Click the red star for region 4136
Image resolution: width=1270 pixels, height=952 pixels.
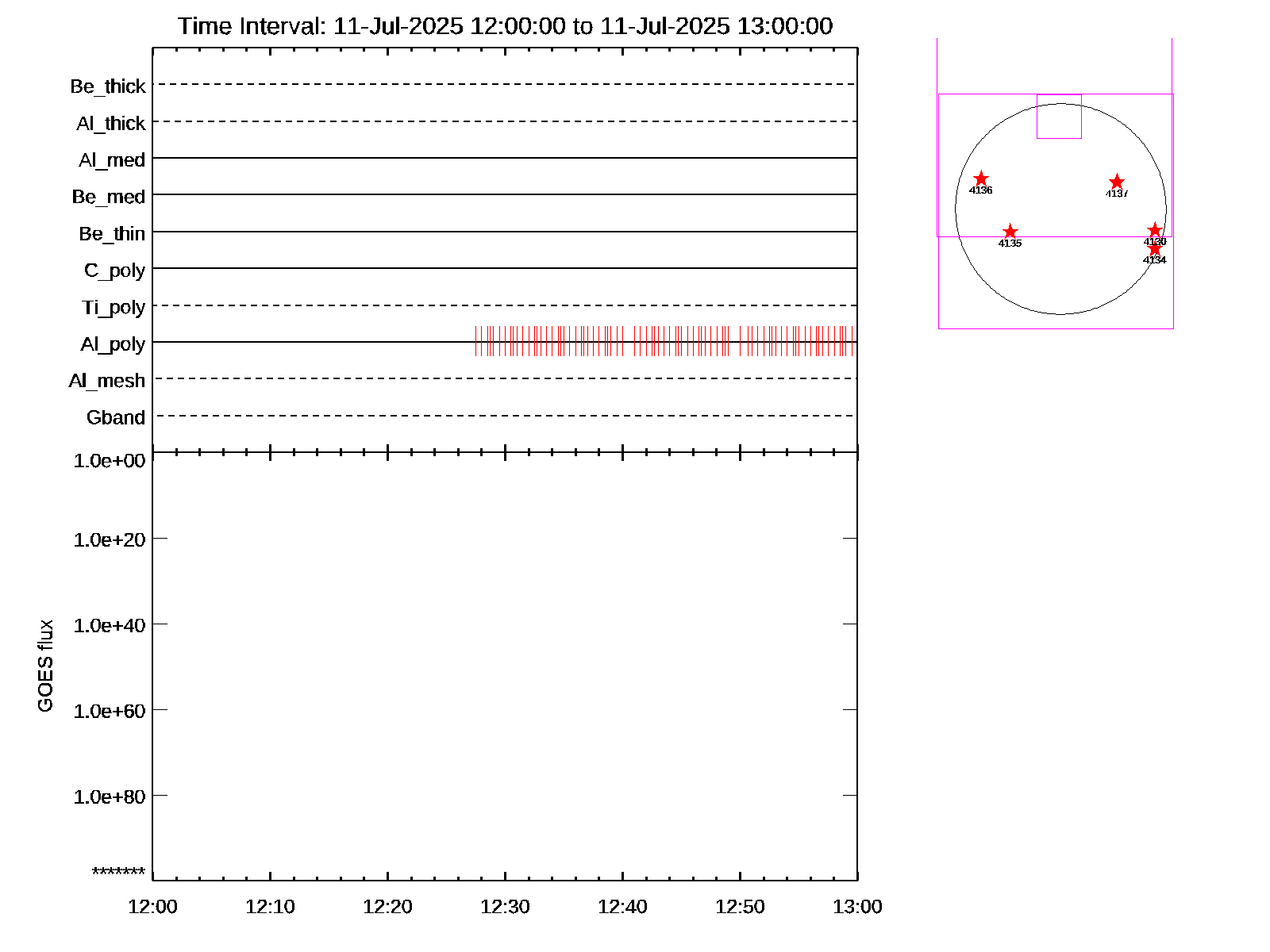(981, 178)
